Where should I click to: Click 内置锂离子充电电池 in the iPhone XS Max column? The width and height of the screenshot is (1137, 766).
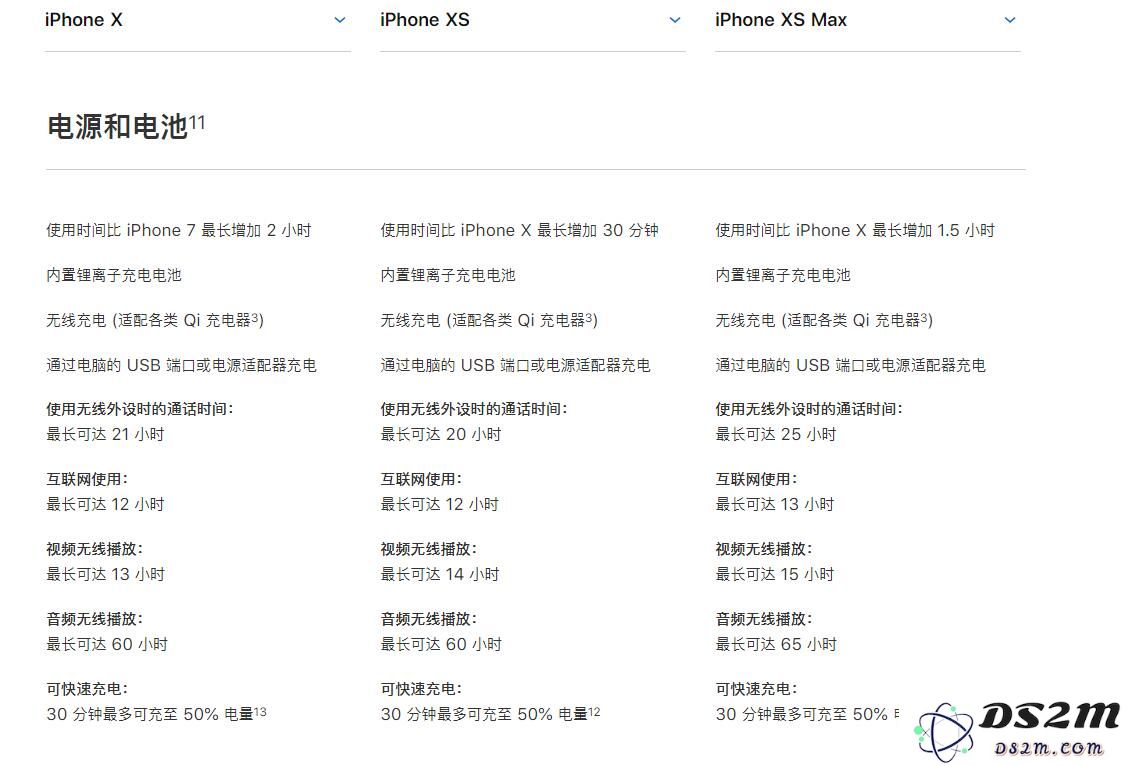(783, 276)
